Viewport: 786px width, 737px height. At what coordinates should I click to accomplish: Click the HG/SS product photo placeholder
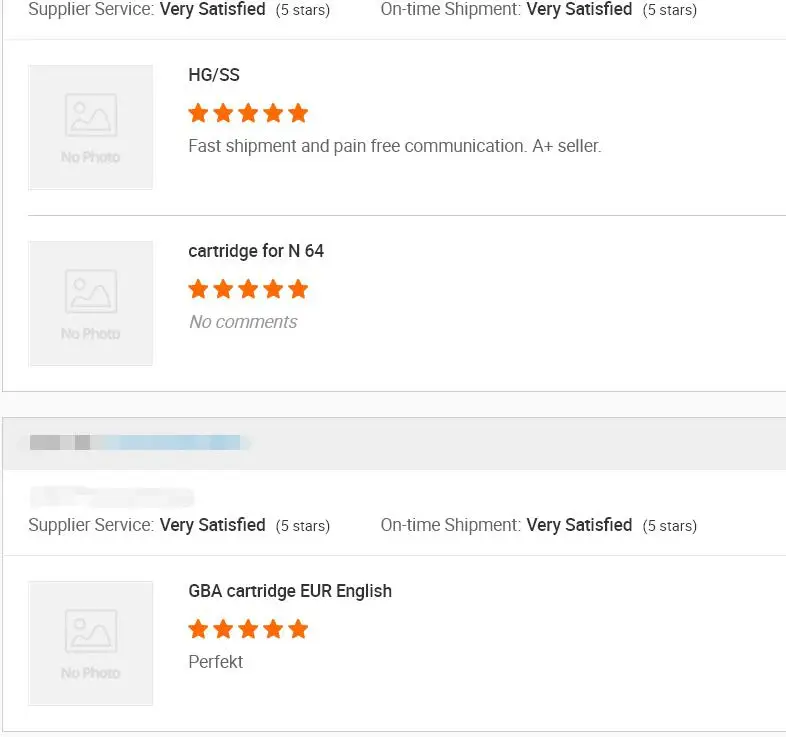click(90, 127)
